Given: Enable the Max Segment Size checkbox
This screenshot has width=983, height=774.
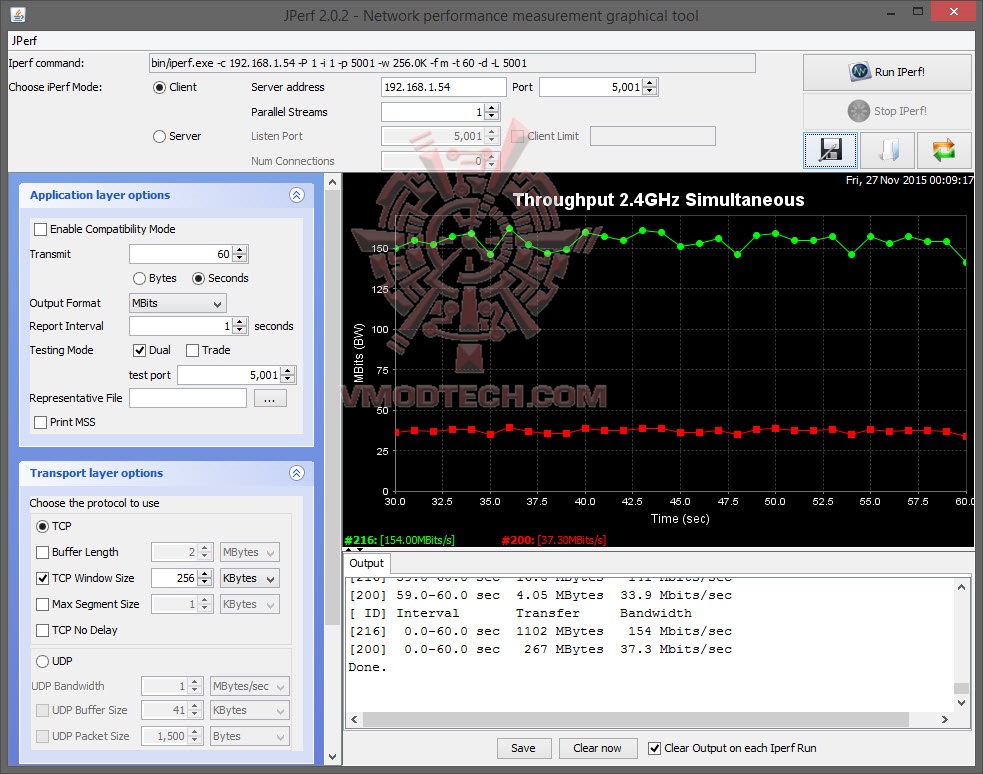Looking at the screenshot, I should point(43,604).
